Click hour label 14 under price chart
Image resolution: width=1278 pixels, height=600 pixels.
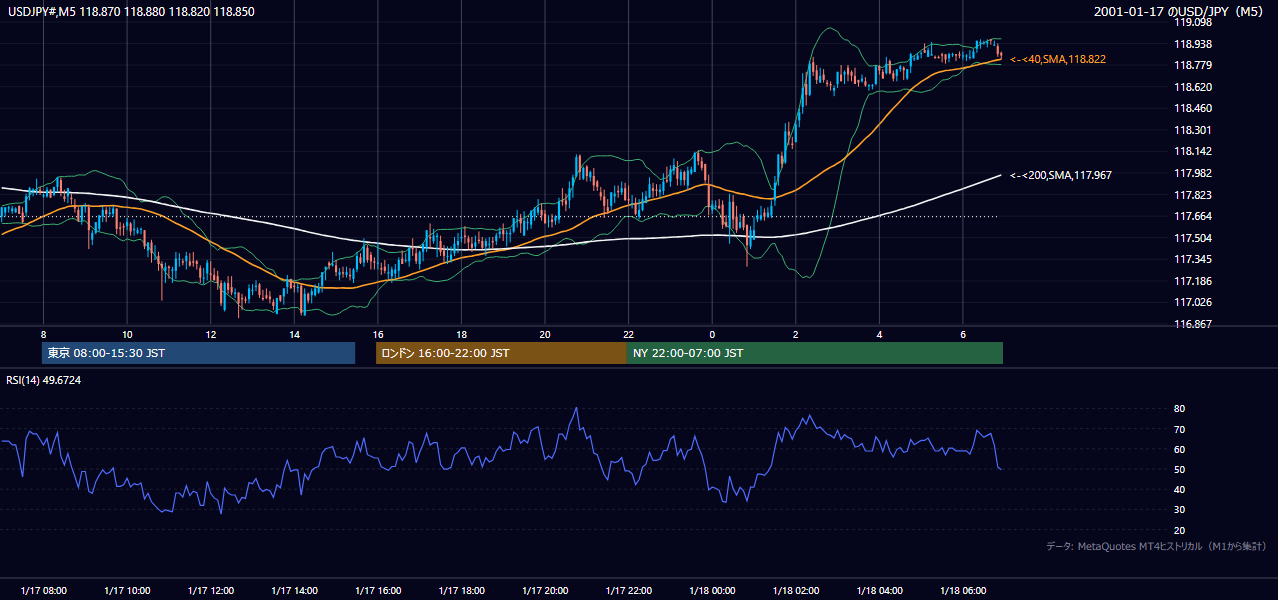[x=294, y=334]
